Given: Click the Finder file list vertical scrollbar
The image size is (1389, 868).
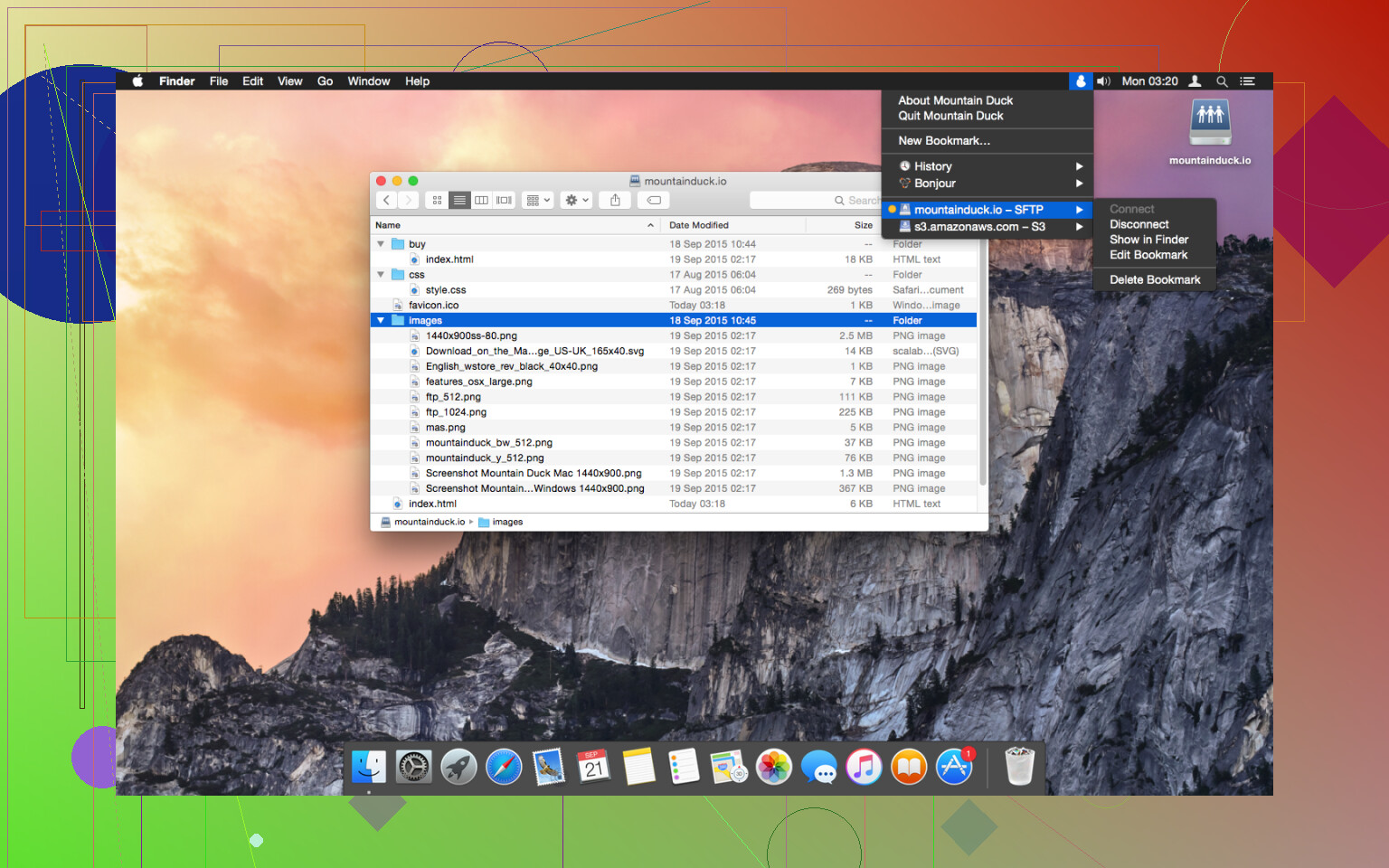Looking at the screenshot, I should tap(982, 362).
